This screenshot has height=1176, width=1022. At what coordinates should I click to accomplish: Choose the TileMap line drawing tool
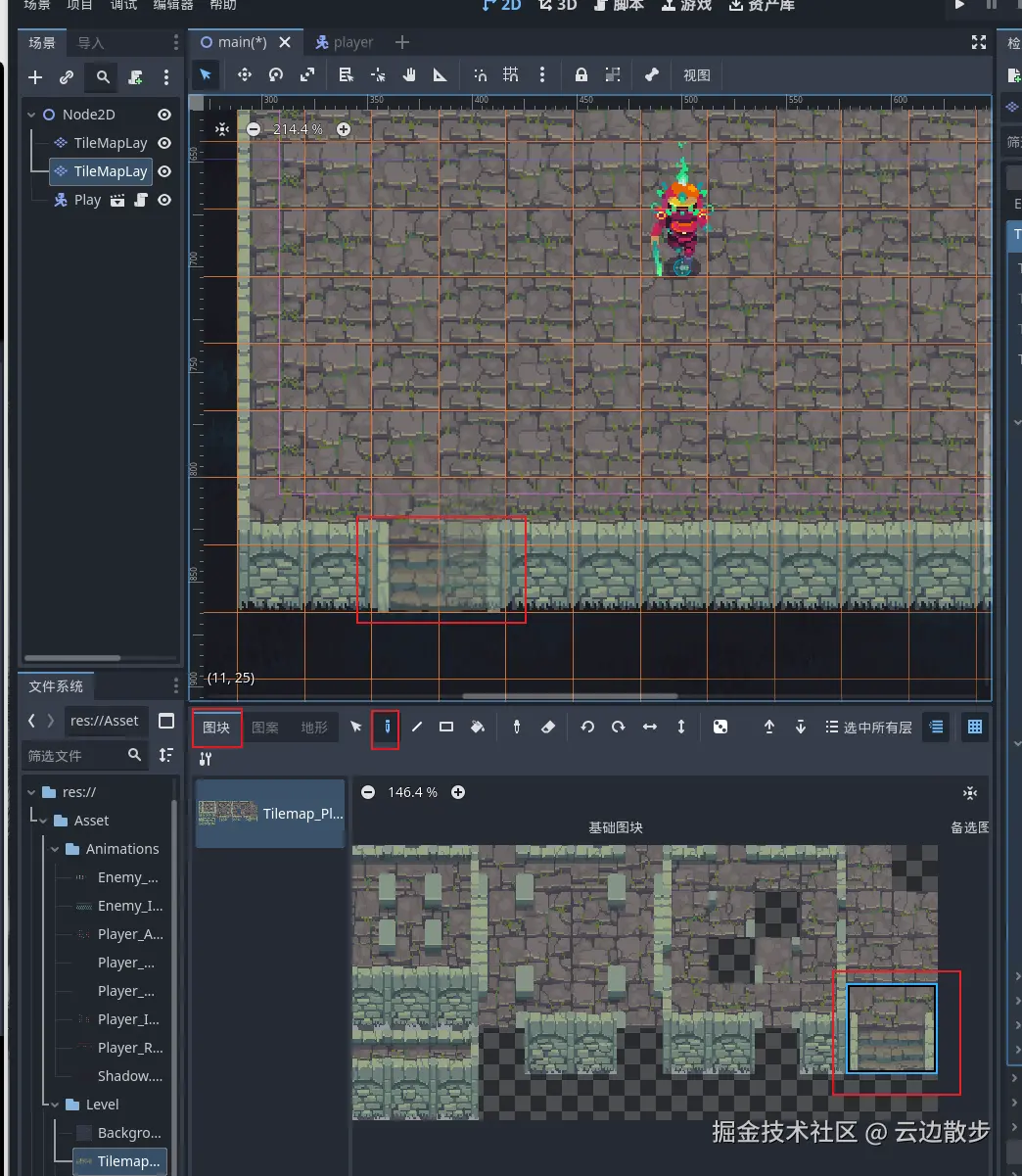pos(417,728)
